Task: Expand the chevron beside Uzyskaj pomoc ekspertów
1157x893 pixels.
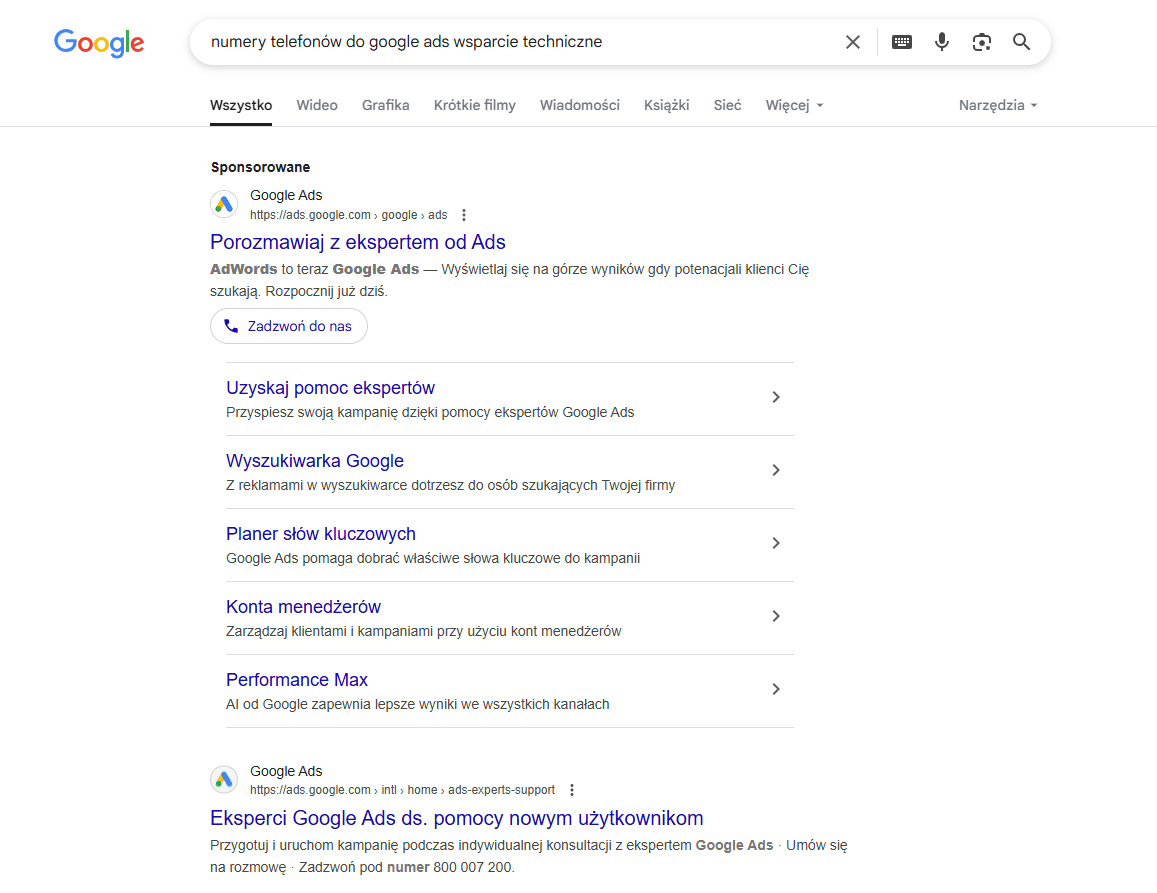Action: click(776, 397)
